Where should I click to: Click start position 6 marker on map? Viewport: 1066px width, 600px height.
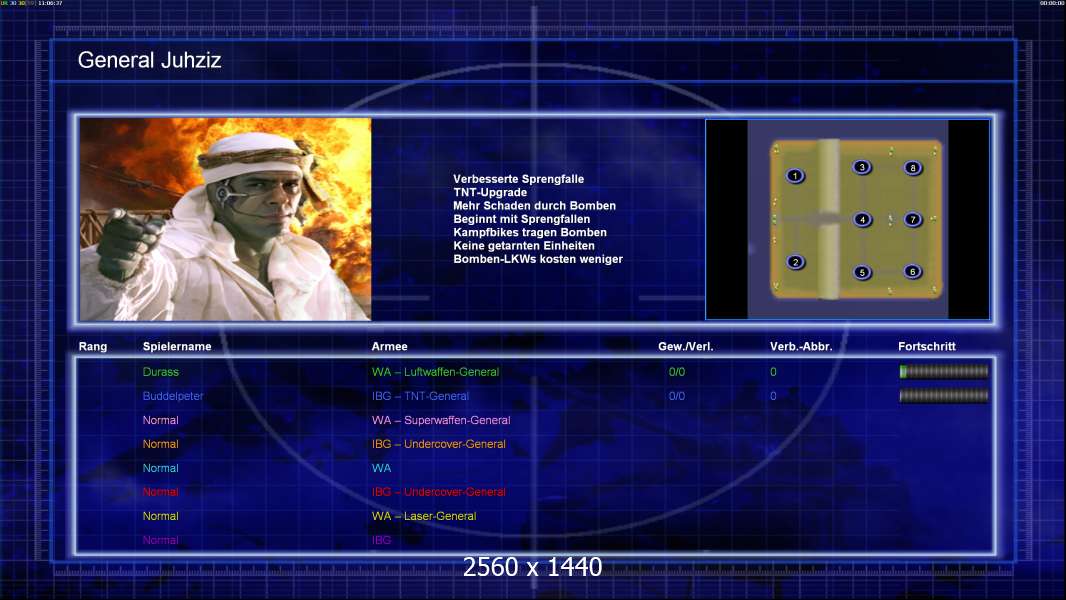(x=912, y=271)
